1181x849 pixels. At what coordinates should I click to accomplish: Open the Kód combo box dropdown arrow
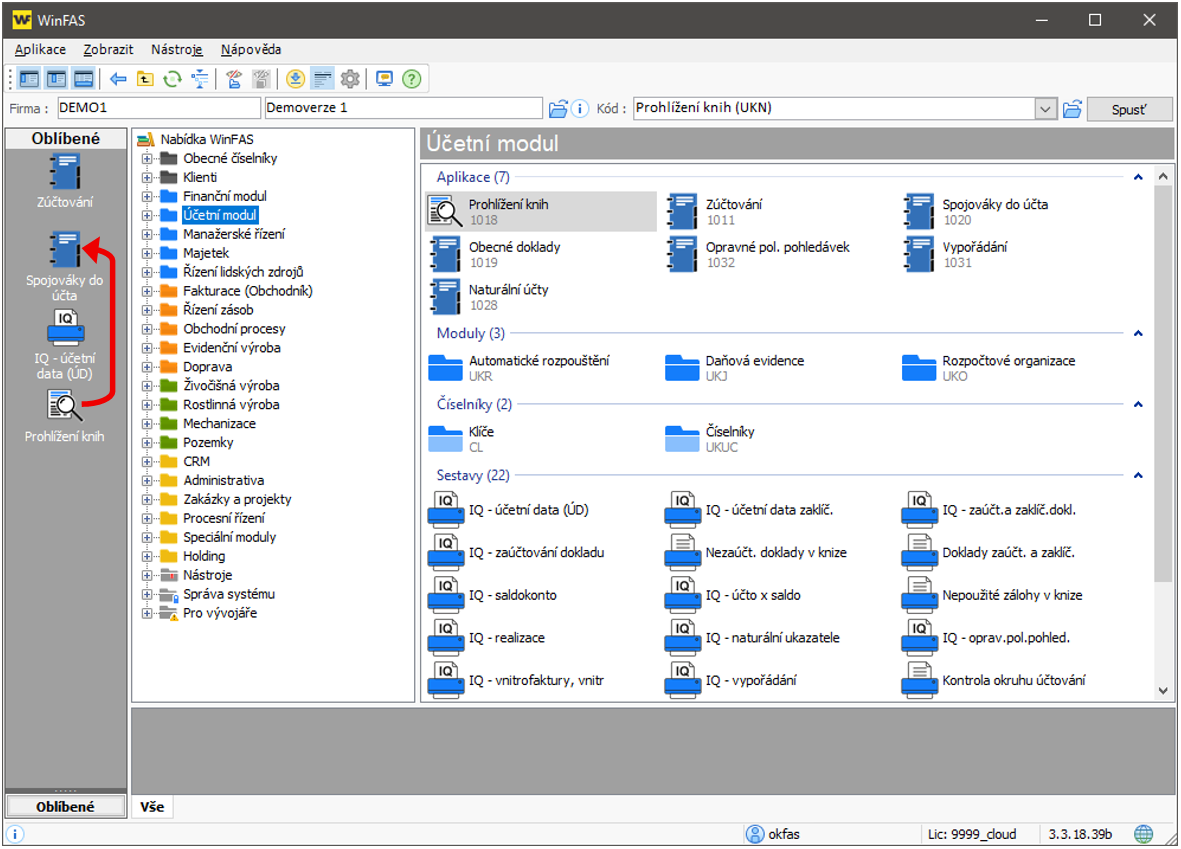pos(1046,109)
